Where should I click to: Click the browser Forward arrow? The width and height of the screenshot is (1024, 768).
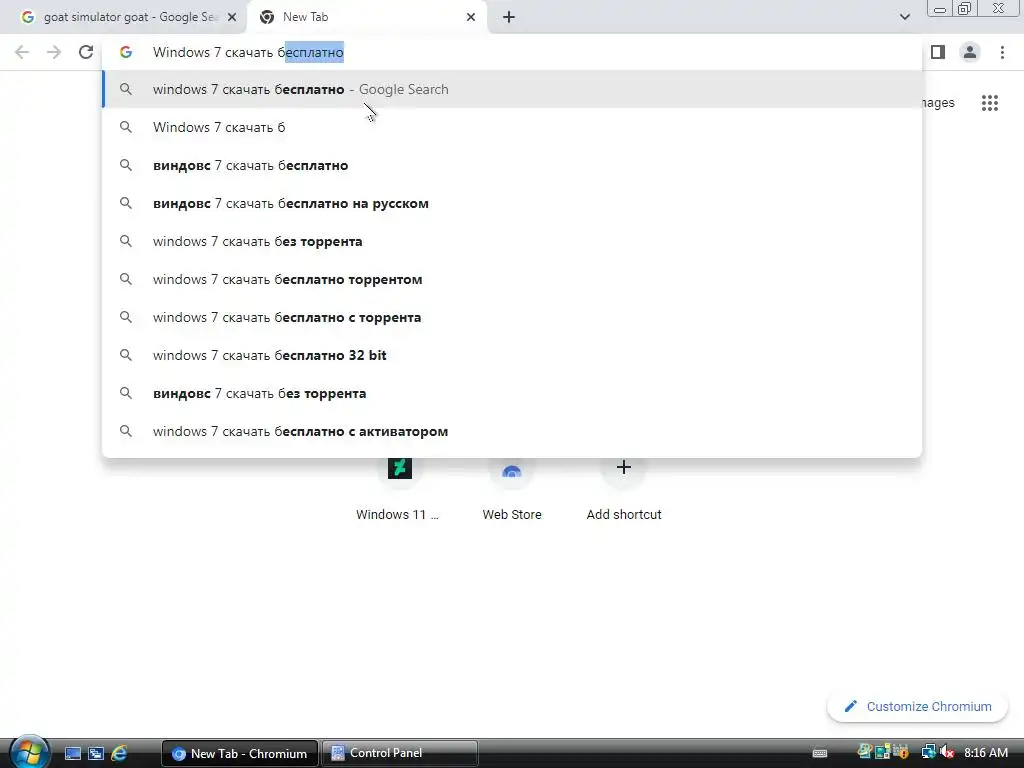point(54,52)
